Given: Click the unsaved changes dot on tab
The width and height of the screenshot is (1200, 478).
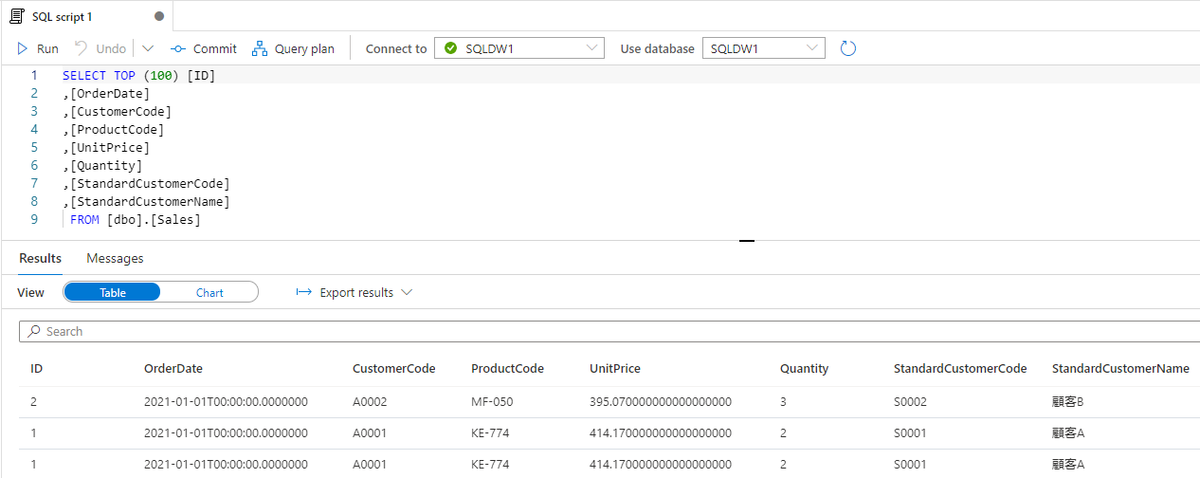Looking at the screenshot, I should 159,17.
